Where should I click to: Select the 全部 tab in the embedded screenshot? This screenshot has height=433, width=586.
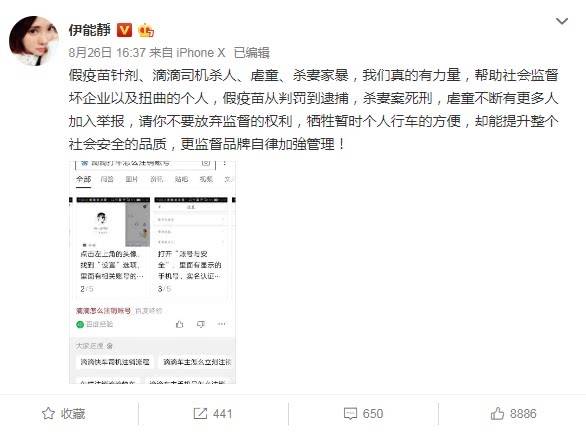pos(84,179)
